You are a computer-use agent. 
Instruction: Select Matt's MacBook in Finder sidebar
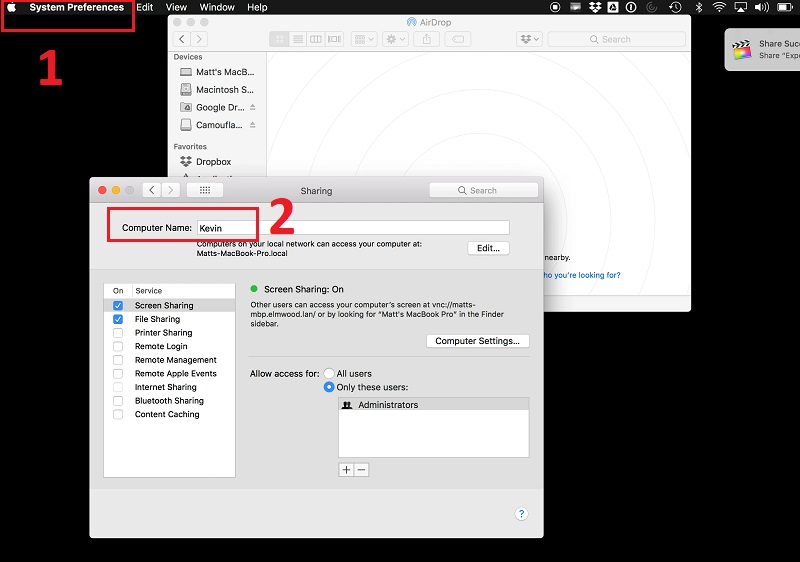[x=218, y=72]
